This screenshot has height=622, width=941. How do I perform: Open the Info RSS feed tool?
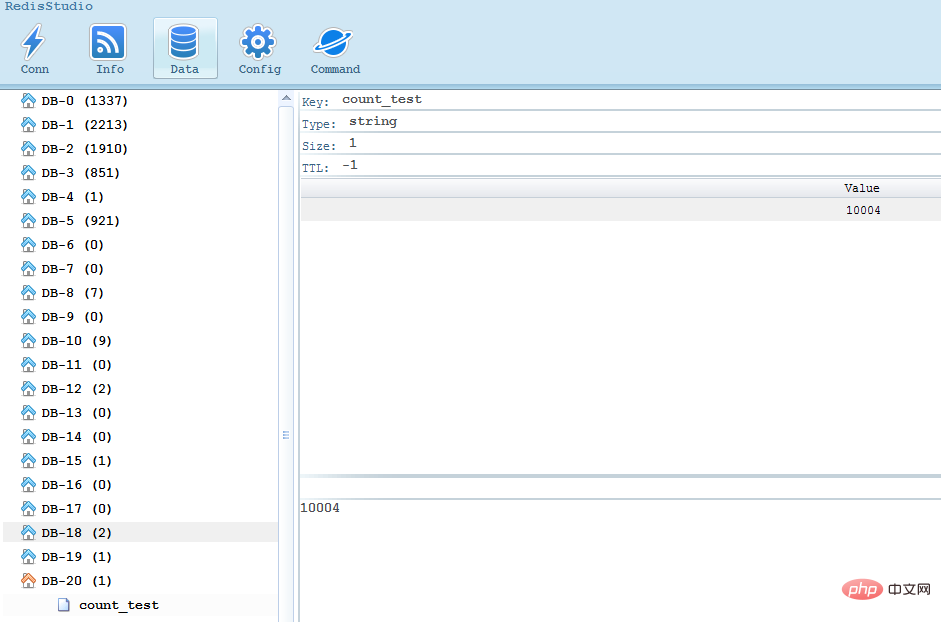pyautogui.click(x=109, y=49)
